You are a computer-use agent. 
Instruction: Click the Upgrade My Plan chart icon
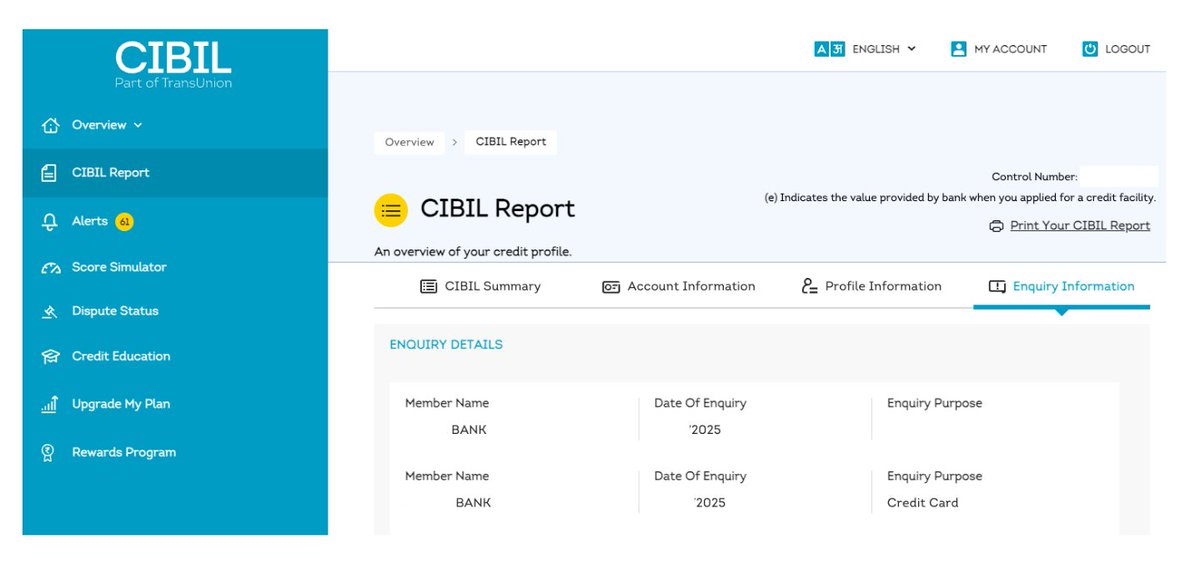click(49, 404)
